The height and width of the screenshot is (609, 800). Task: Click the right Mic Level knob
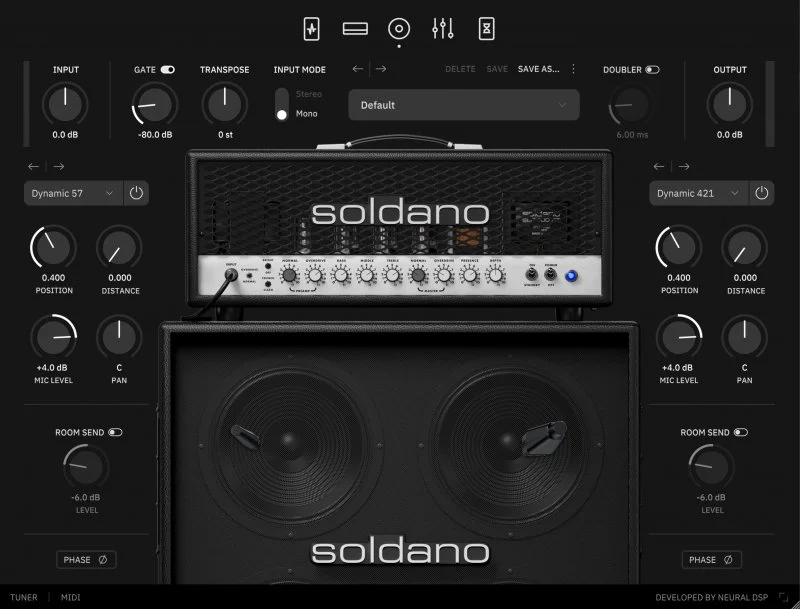[679, 337]
